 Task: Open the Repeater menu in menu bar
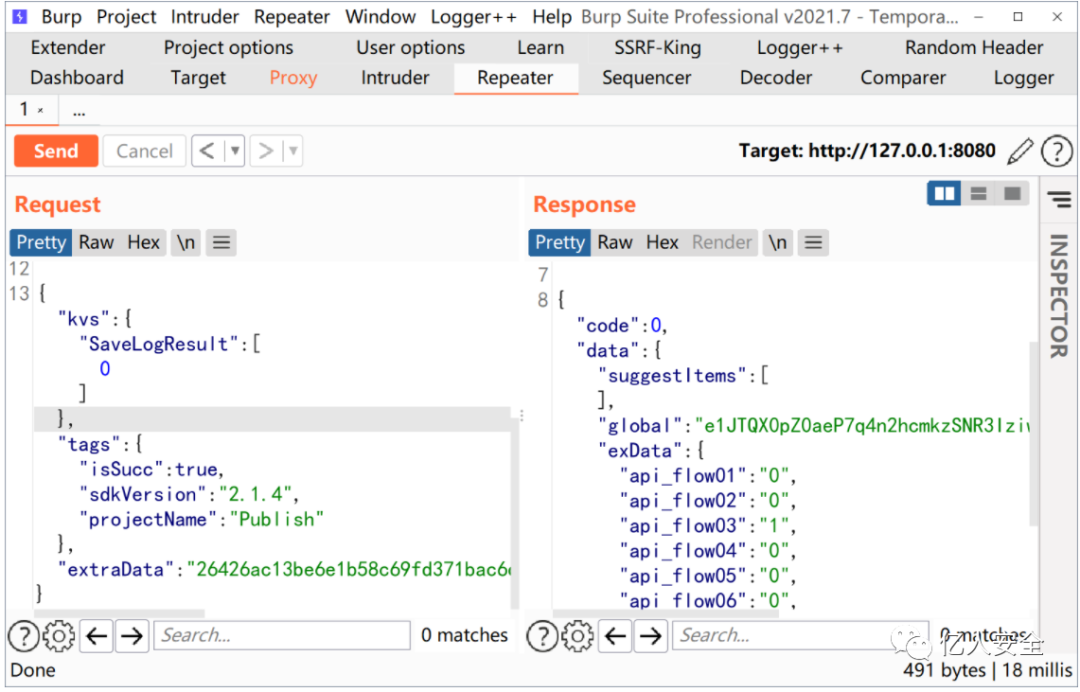point(291,17)
